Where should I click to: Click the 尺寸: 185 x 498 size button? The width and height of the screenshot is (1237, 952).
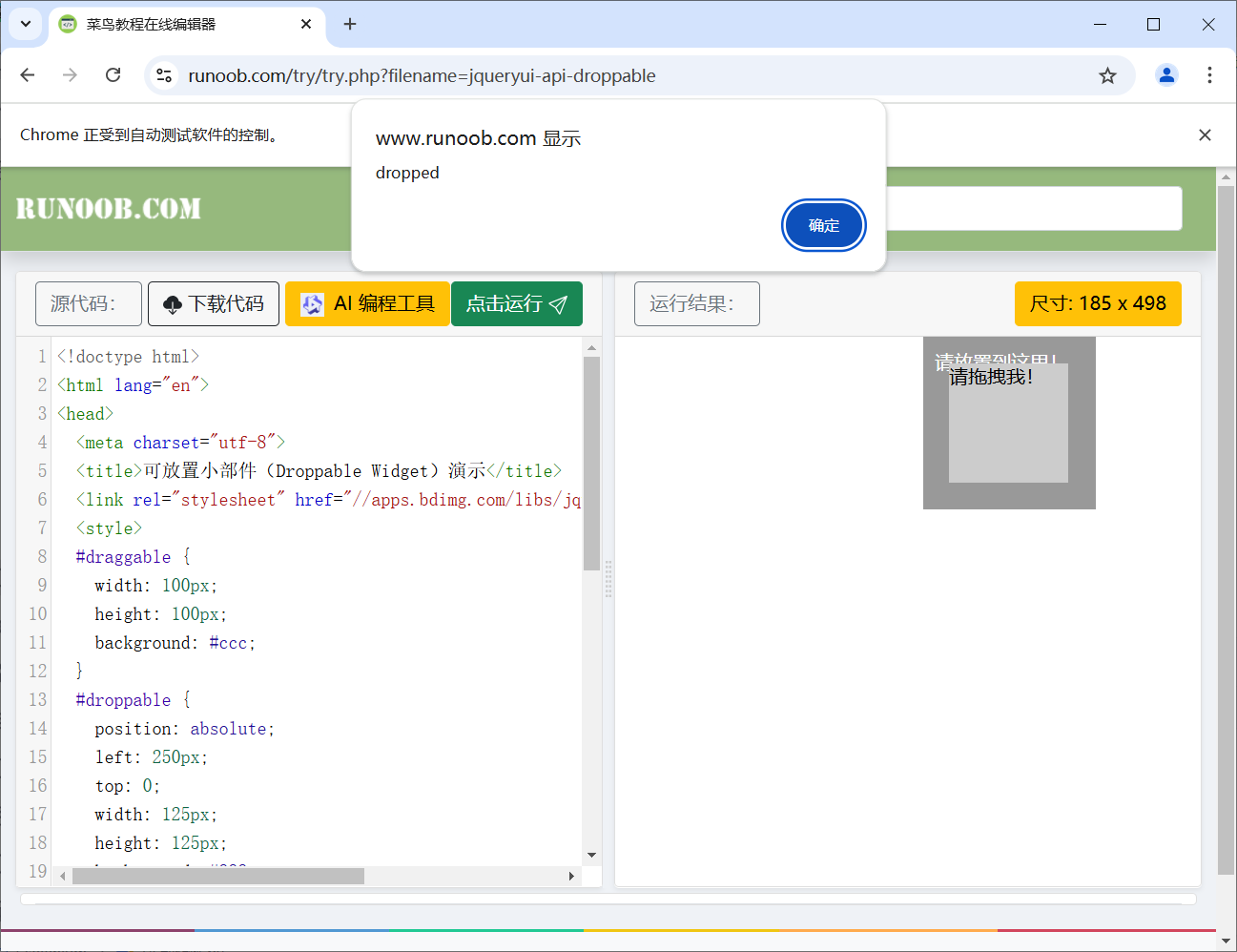coord(1098,303)
